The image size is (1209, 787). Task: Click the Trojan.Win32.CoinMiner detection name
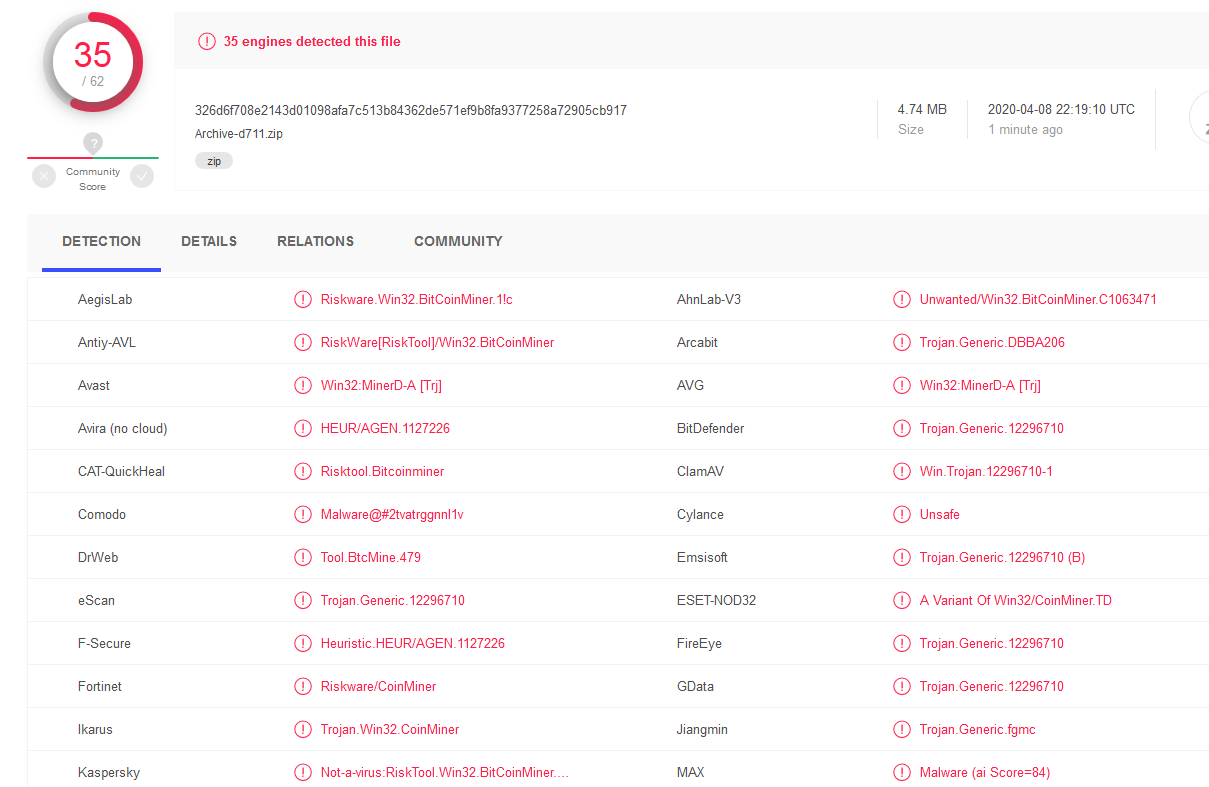[x=390, y=729]
